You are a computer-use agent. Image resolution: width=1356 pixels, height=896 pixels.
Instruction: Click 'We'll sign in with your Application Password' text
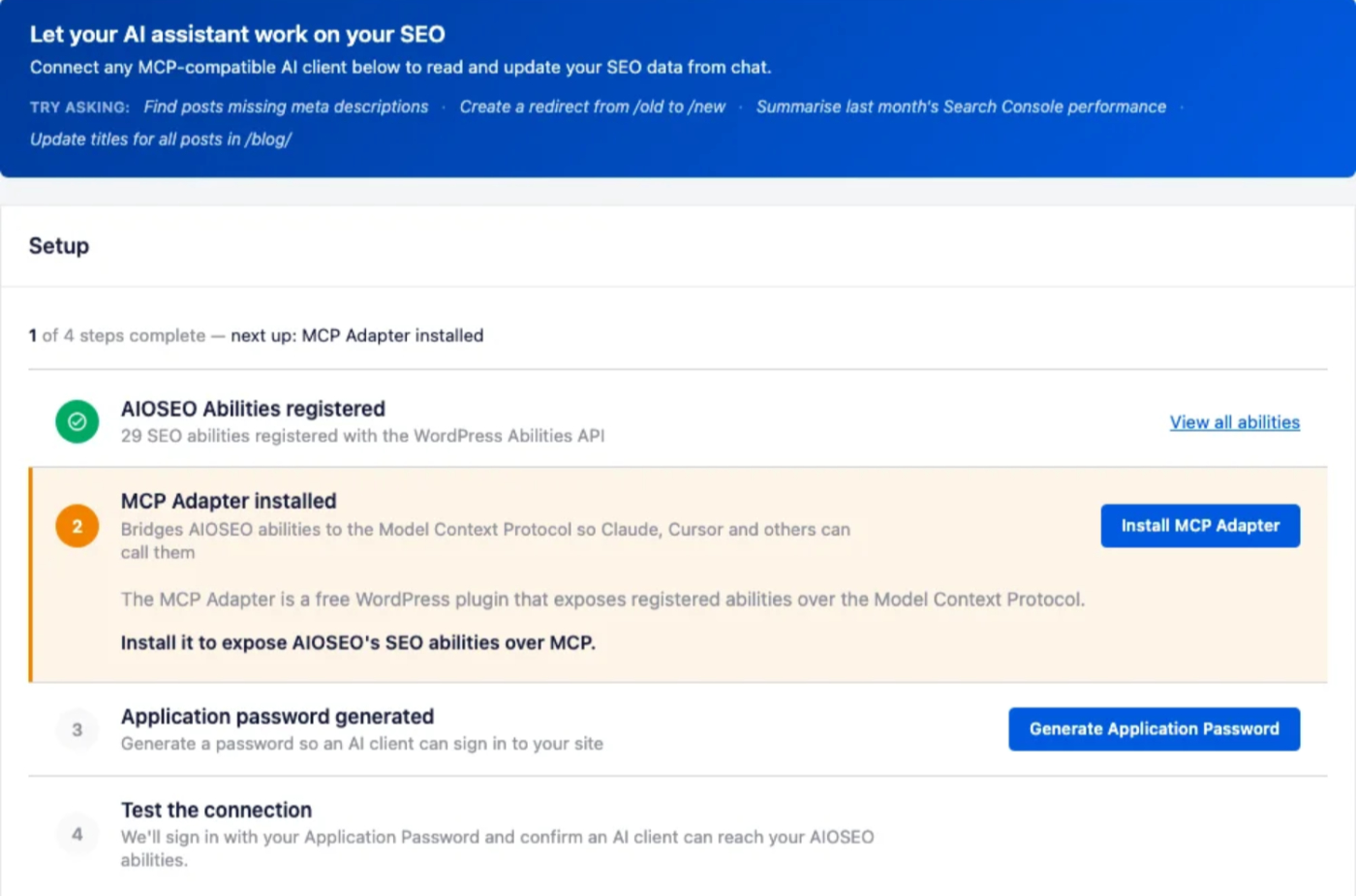(497, 849)
